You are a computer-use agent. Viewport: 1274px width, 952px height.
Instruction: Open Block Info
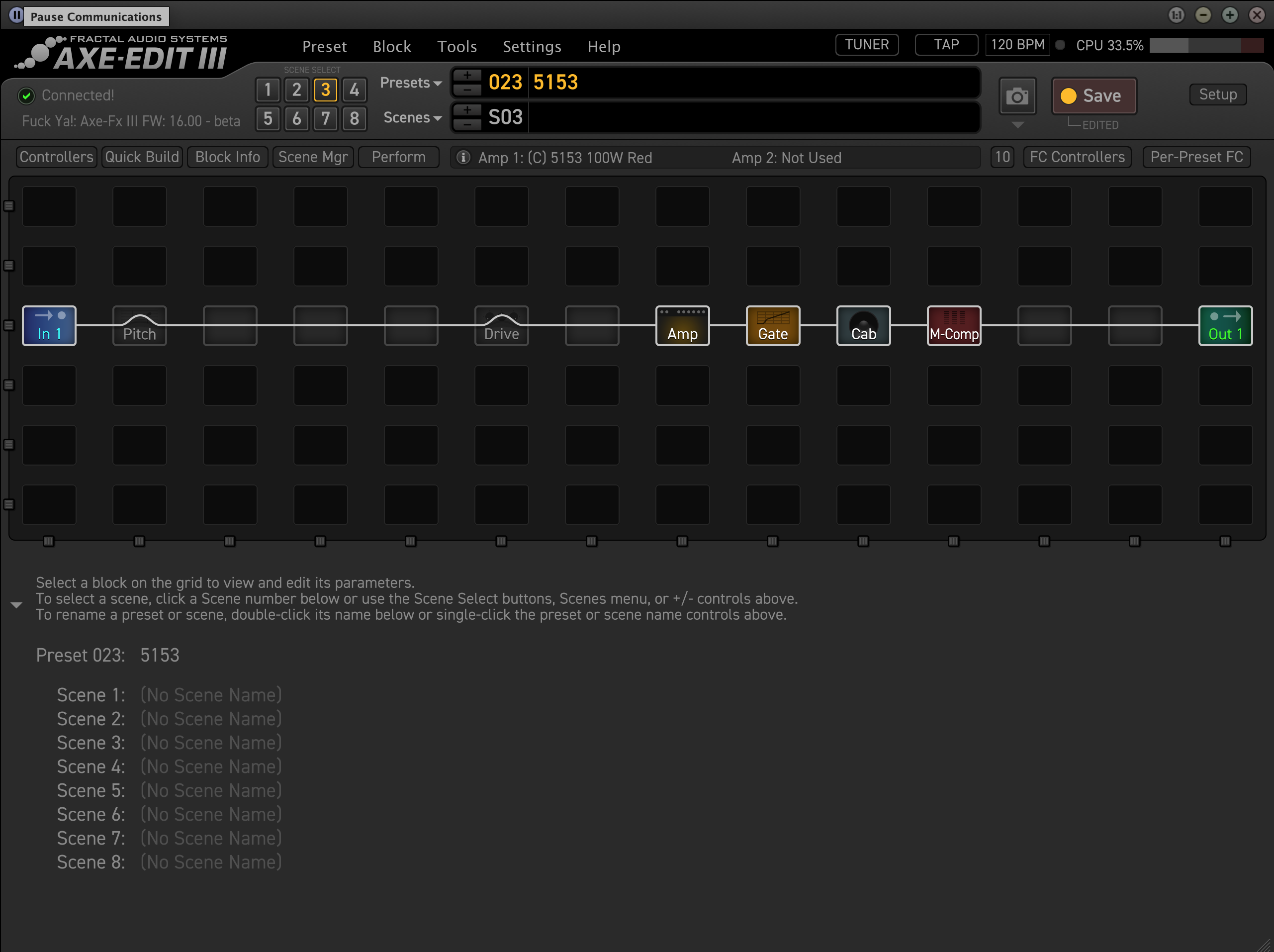228,157
